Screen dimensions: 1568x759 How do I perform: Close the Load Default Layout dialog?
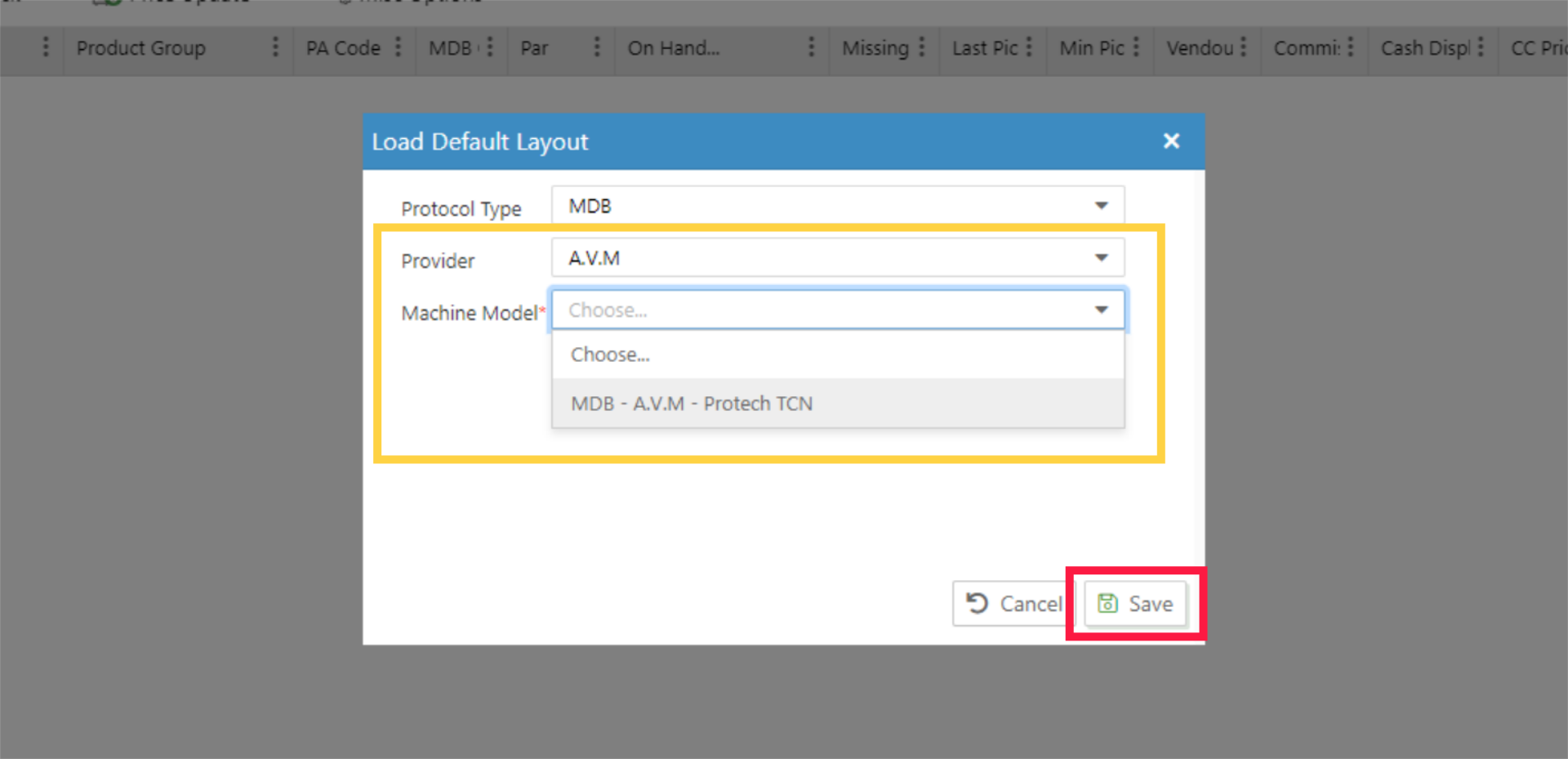click(x=1171, y=141)
